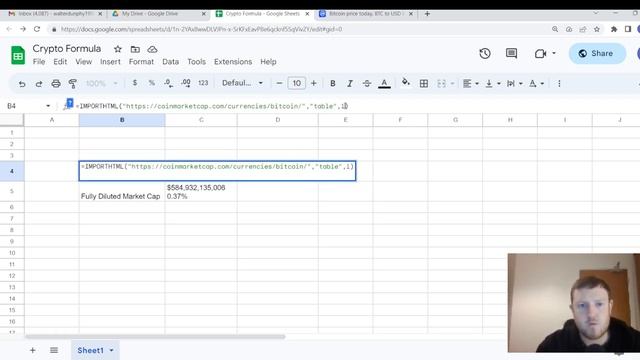Open the 123 more formats menu
Viewport: 640px width, 360px height.
203,83
